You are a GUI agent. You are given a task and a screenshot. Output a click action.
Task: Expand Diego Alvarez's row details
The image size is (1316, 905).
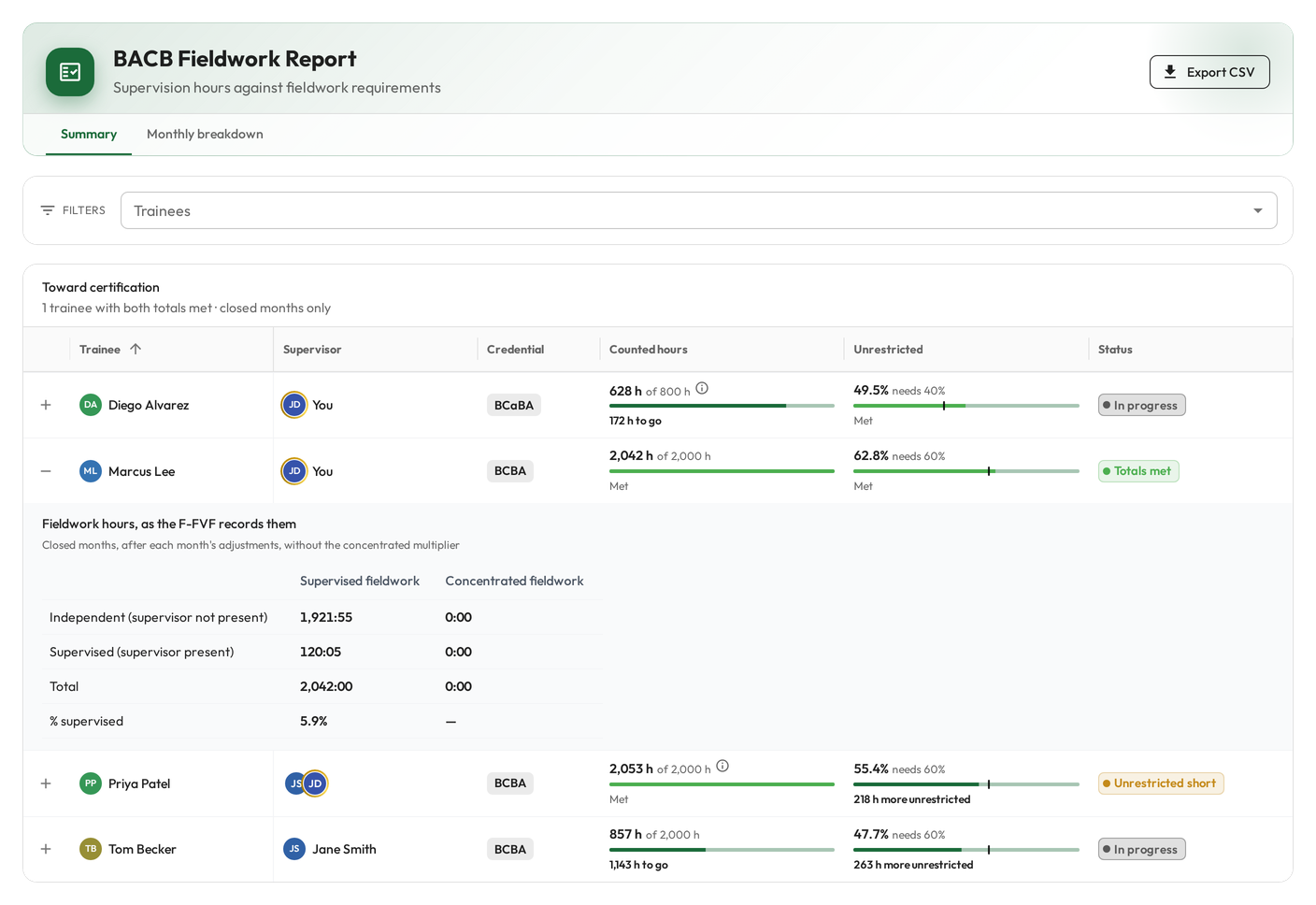click(46, 405)
